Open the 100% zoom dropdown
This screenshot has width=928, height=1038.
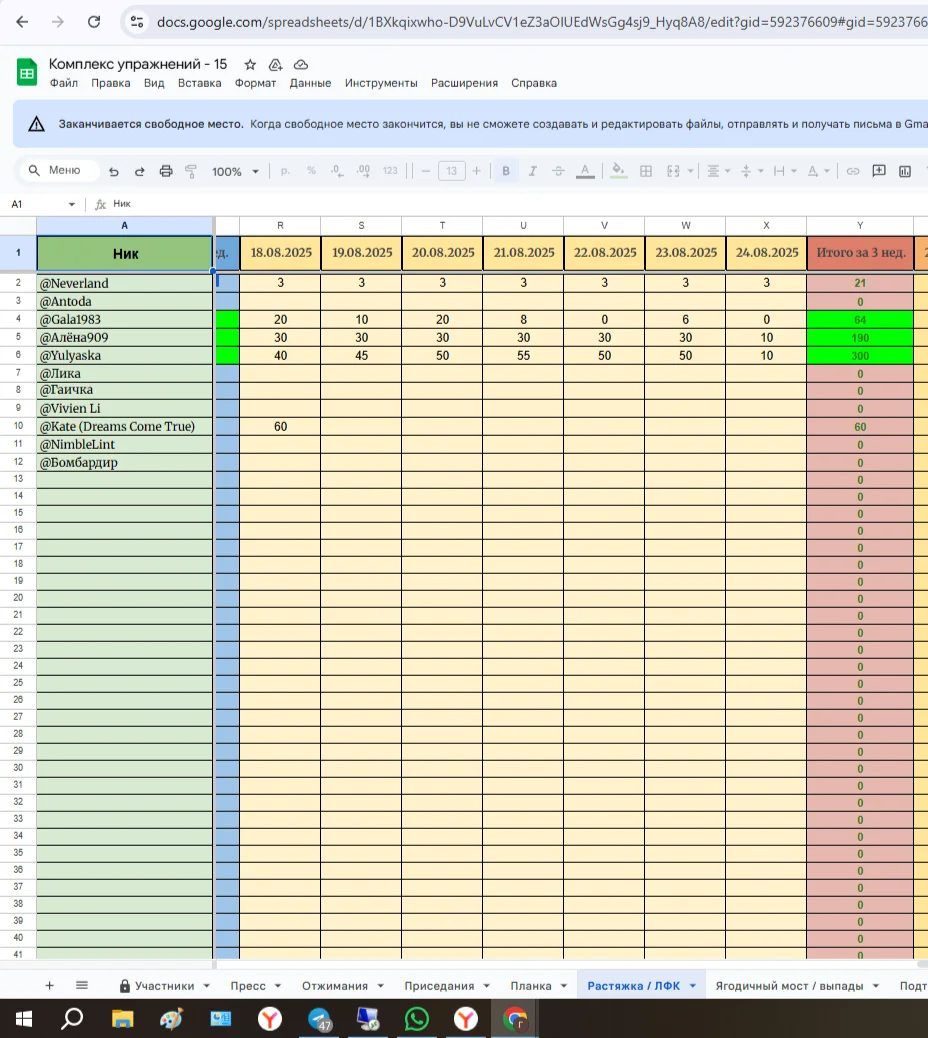click(x=235, y=171)
